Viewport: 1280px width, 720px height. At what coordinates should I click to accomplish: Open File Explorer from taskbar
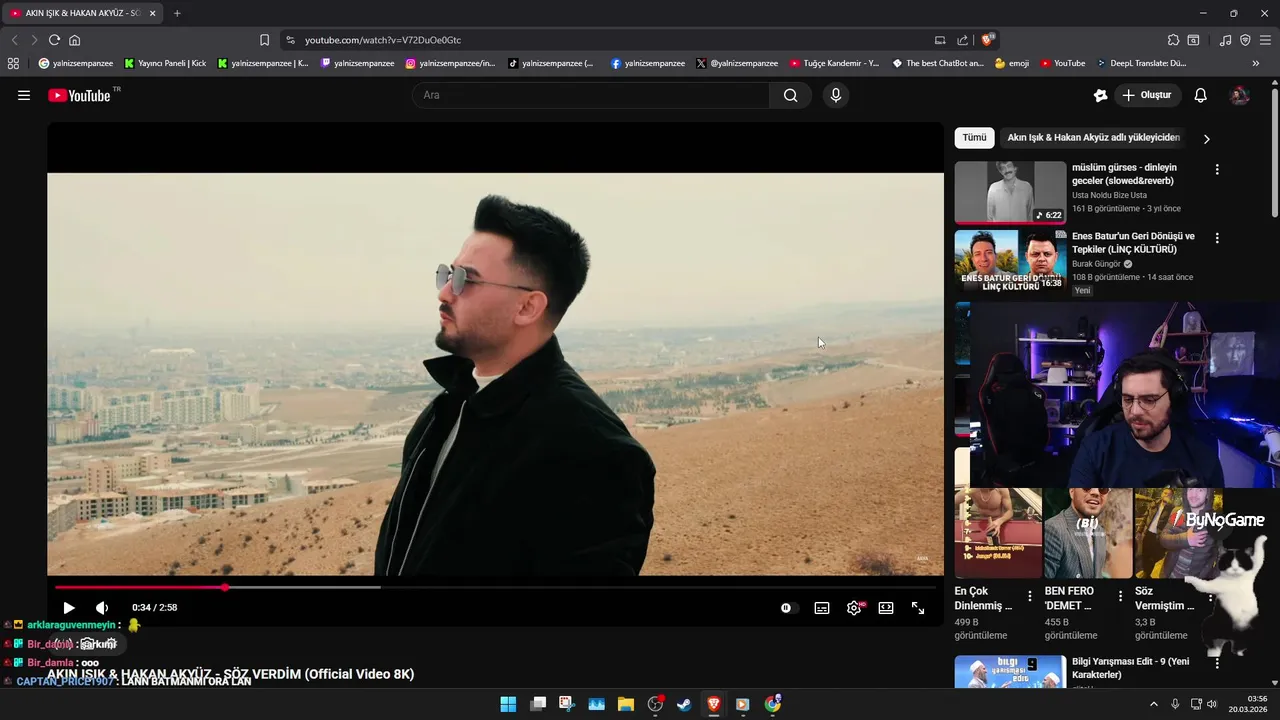626,704
